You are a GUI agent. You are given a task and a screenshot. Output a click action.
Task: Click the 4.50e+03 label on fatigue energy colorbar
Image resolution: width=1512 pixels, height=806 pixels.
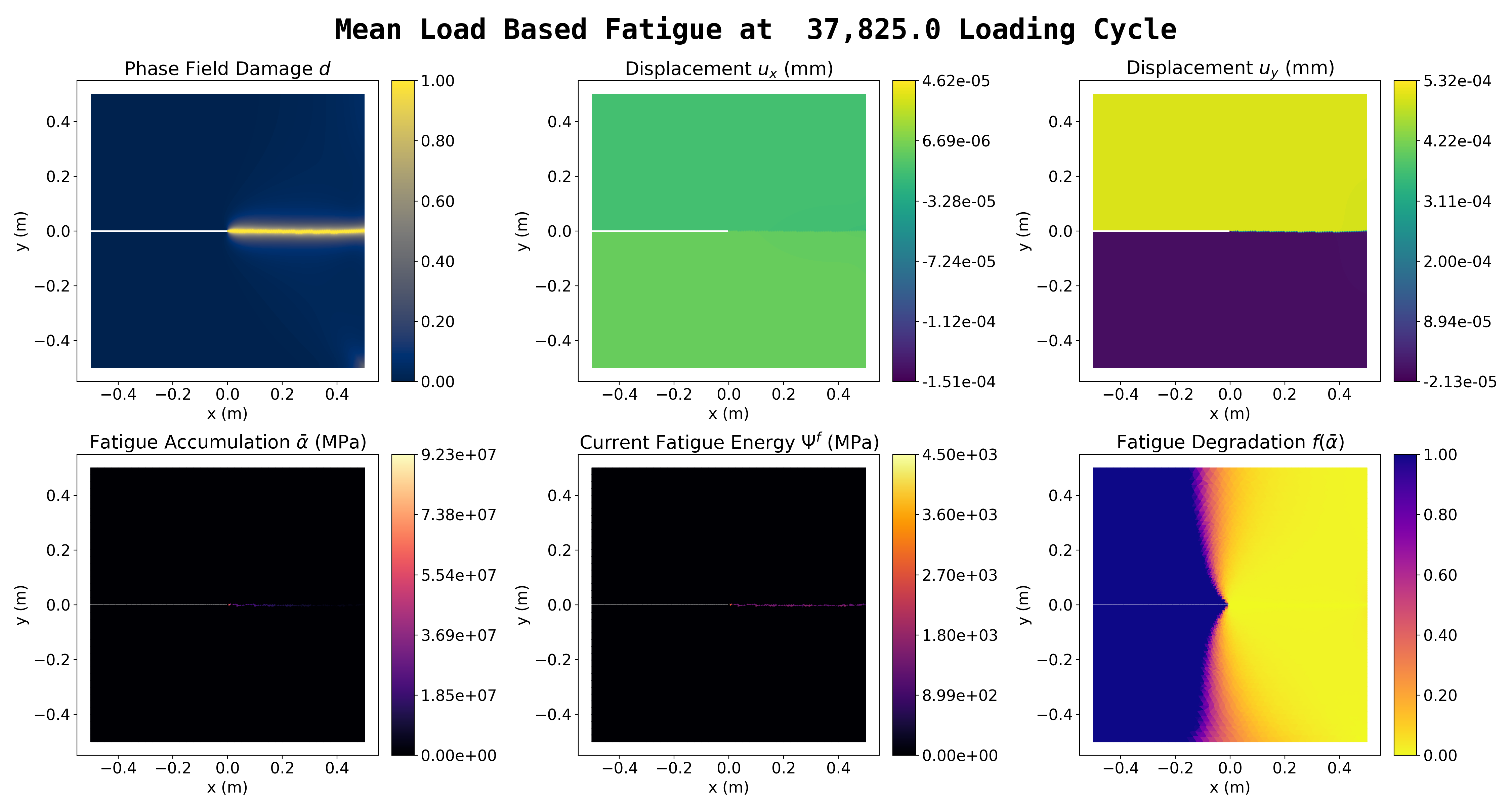[x=959, y=455]
